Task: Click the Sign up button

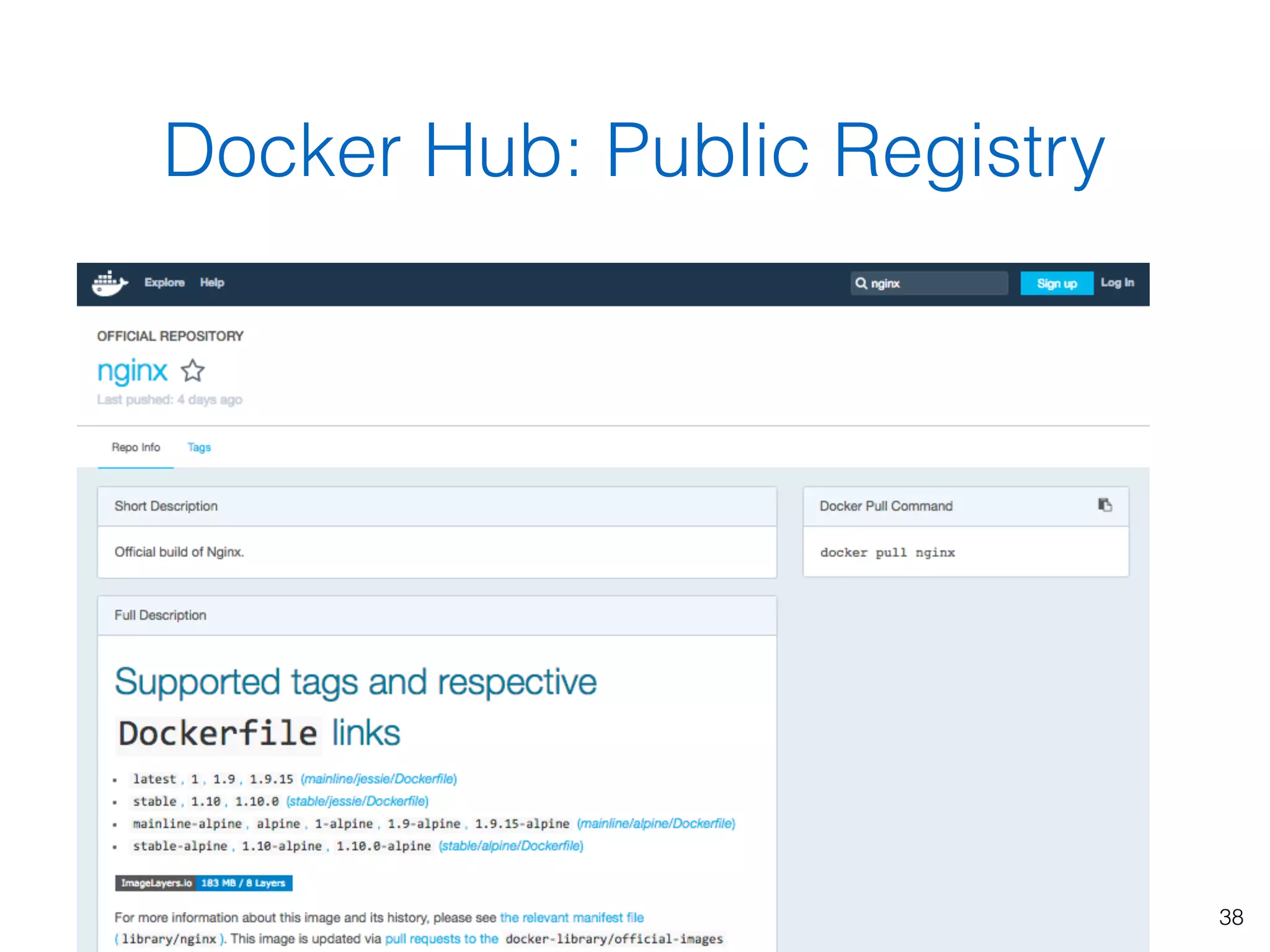Action: click(x=1057, y=283)
